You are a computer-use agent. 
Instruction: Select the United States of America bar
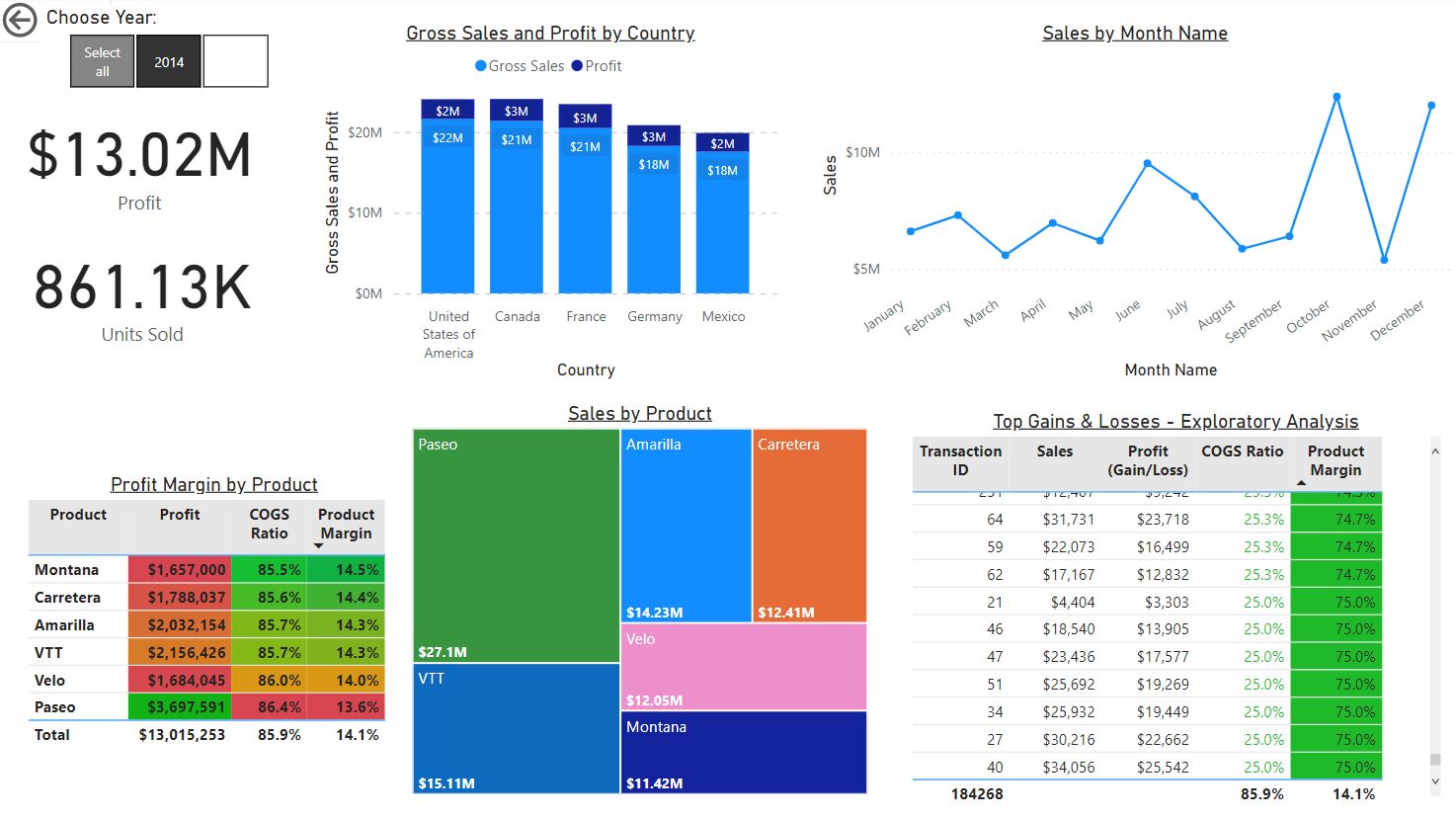pyautogui.click(x=447, y=207)
